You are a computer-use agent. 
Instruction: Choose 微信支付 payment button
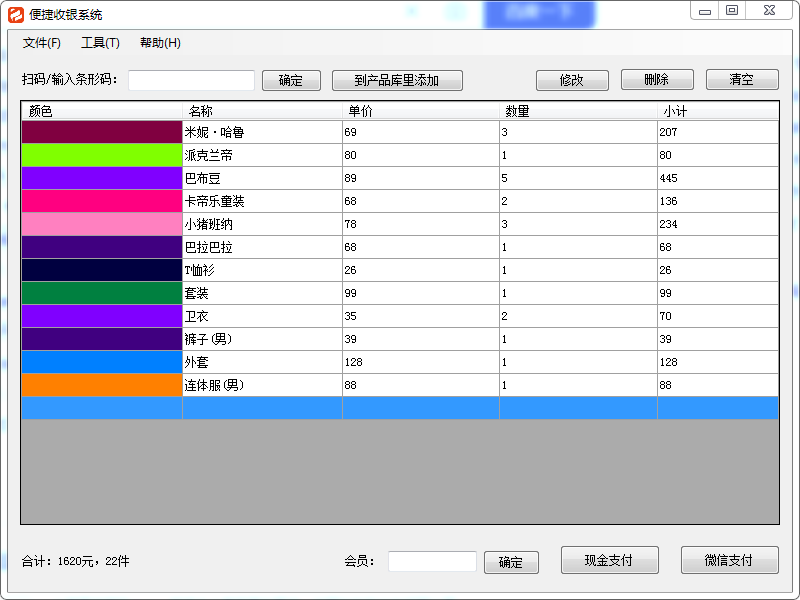(729, 560)
